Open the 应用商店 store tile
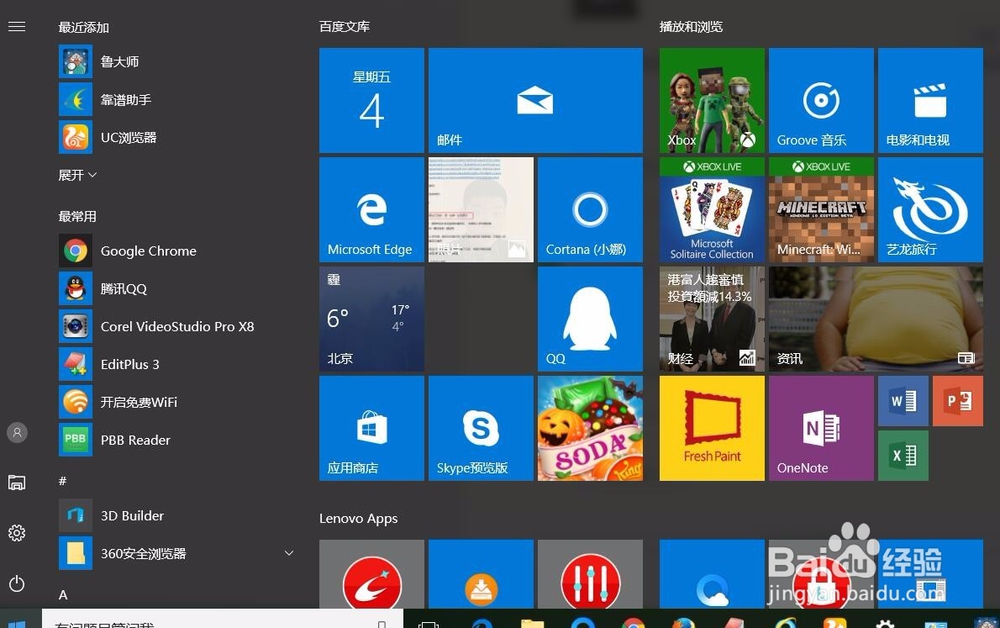The width and height of the screenshot is (1000, 628). click(x=372, y=428)
